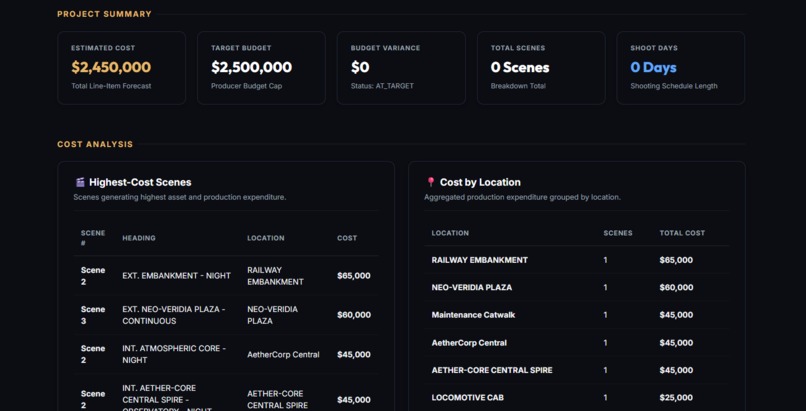The image size is (806, 411).
Task: Click the $2,450,000 estimated cost value
Action: (x=111, y=67)
